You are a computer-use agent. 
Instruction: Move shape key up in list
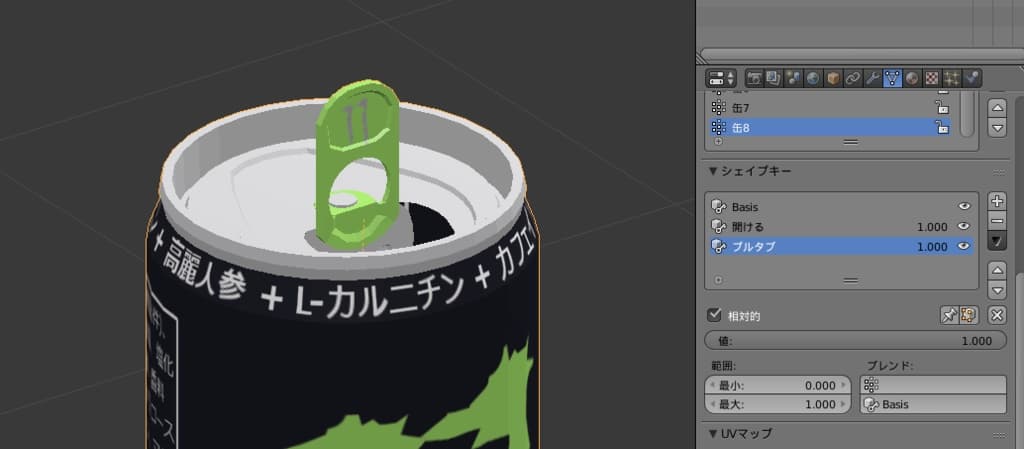[997, 270]
